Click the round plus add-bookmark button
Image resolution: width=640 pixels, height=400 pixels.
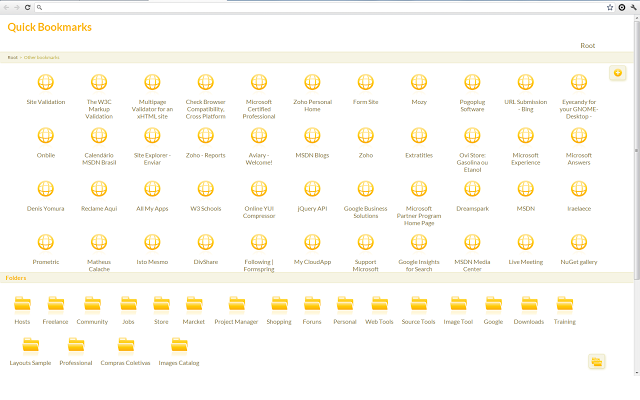[618, 73]
